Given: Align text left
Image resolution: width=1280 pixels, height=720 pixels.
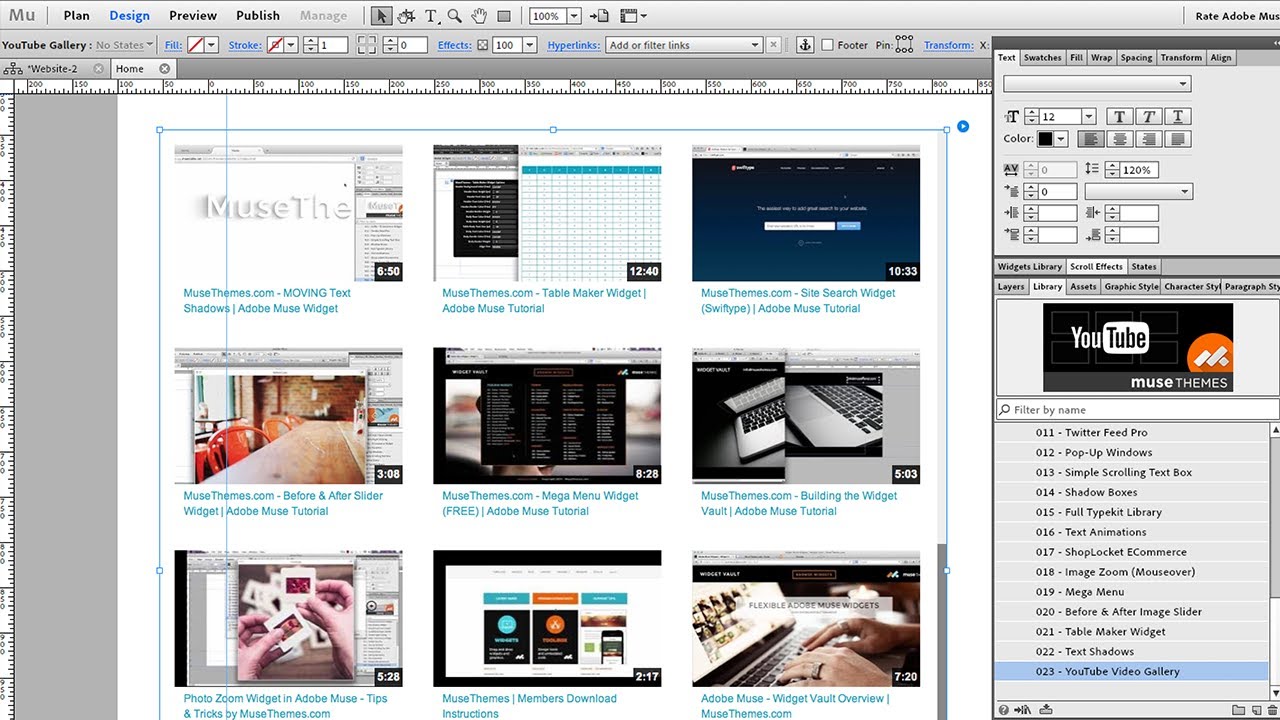Looking at the screenshot, I should tap(1089, 139).
